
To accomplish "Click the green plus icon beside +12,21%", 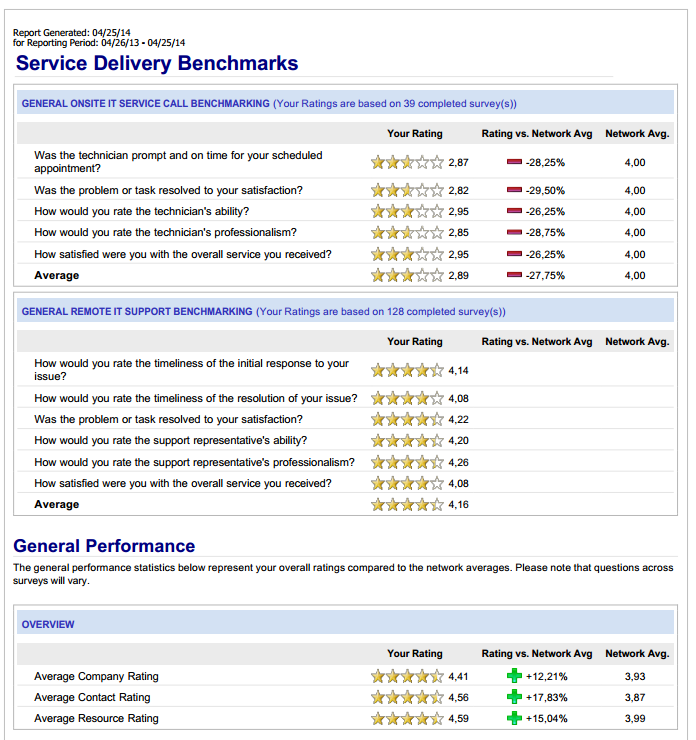I will click(x=514, y=676).
